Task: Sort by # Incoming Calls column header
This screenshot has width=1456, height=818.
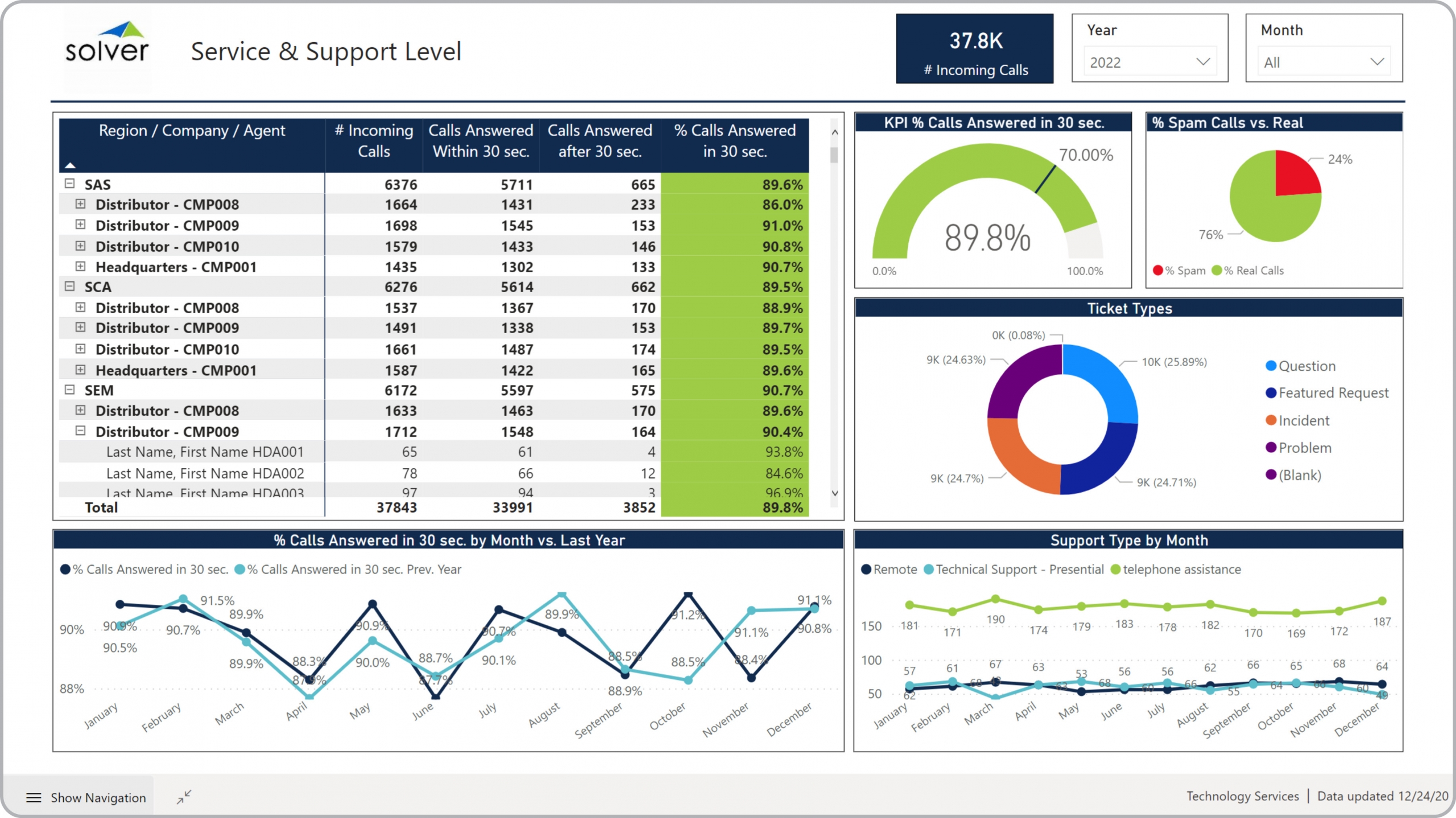Action: pyautogui.click(x=374, y=141)
